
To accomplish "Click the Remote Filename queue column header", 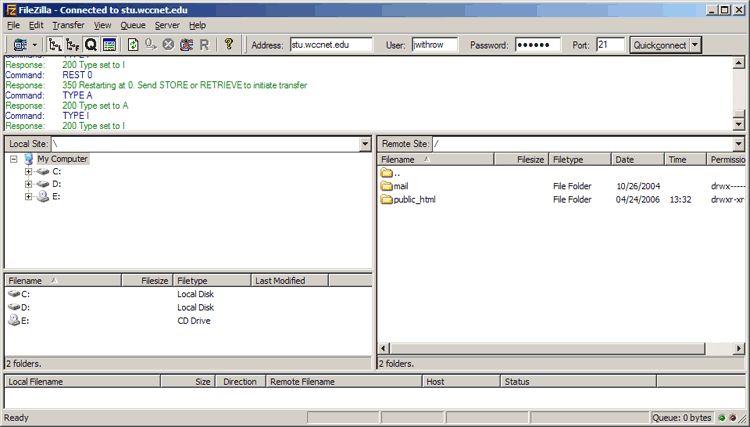I will (344, 382).
